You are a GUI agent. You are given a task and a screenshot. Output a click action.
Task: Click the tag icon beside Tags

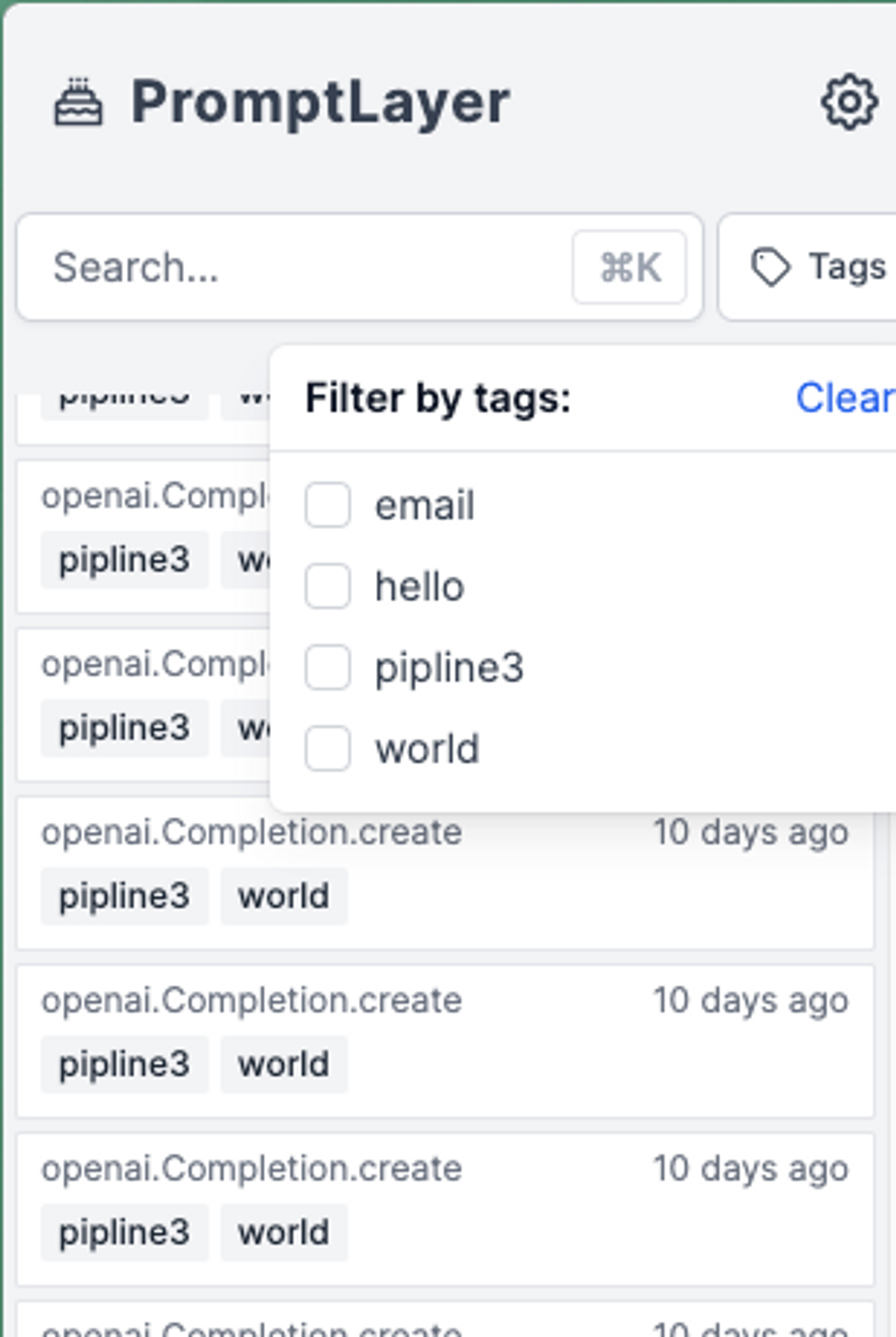tap(770, 267)
